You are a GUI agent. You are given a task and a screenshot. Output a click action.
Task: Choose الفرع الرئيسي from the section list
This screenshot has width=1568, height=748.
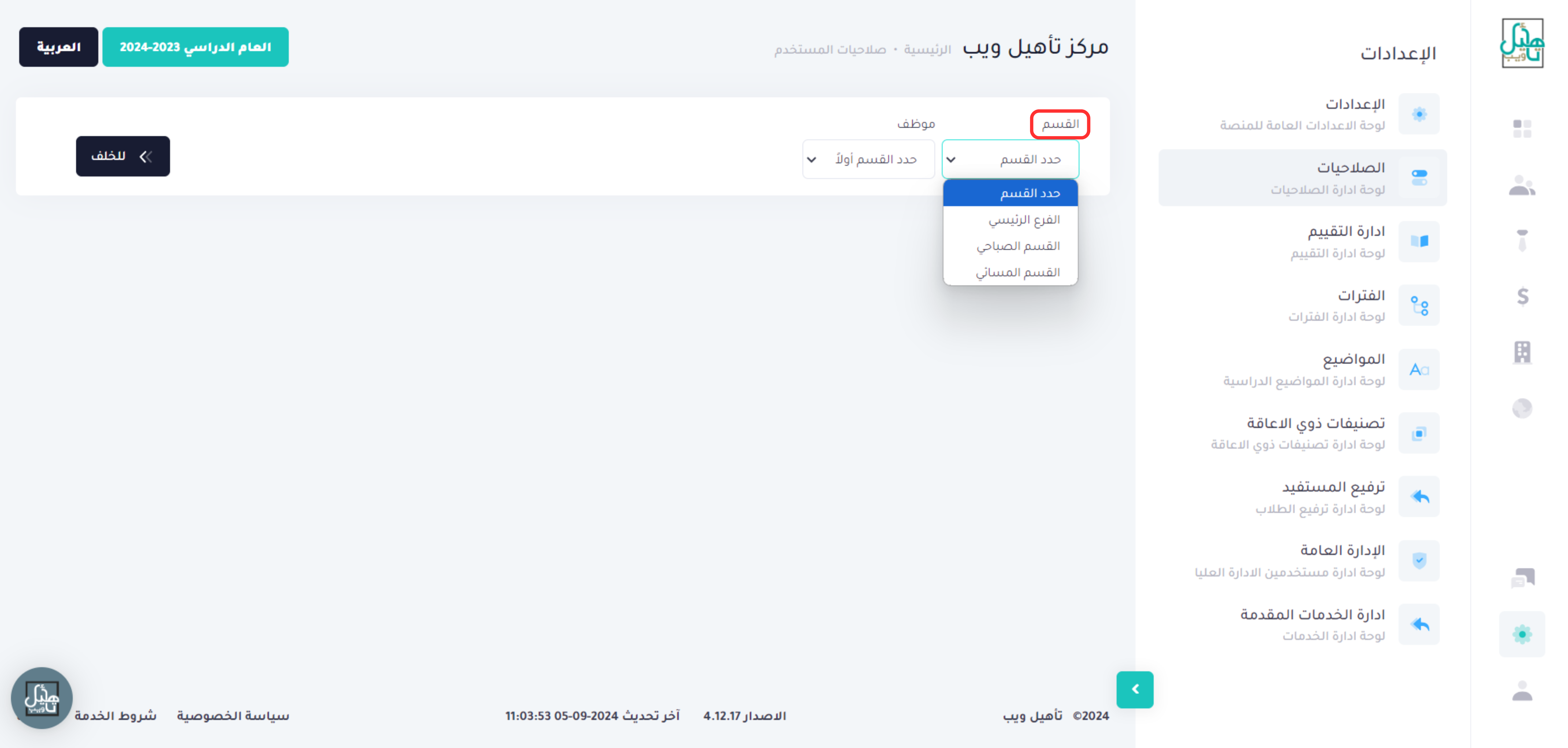pos(1010,220)
